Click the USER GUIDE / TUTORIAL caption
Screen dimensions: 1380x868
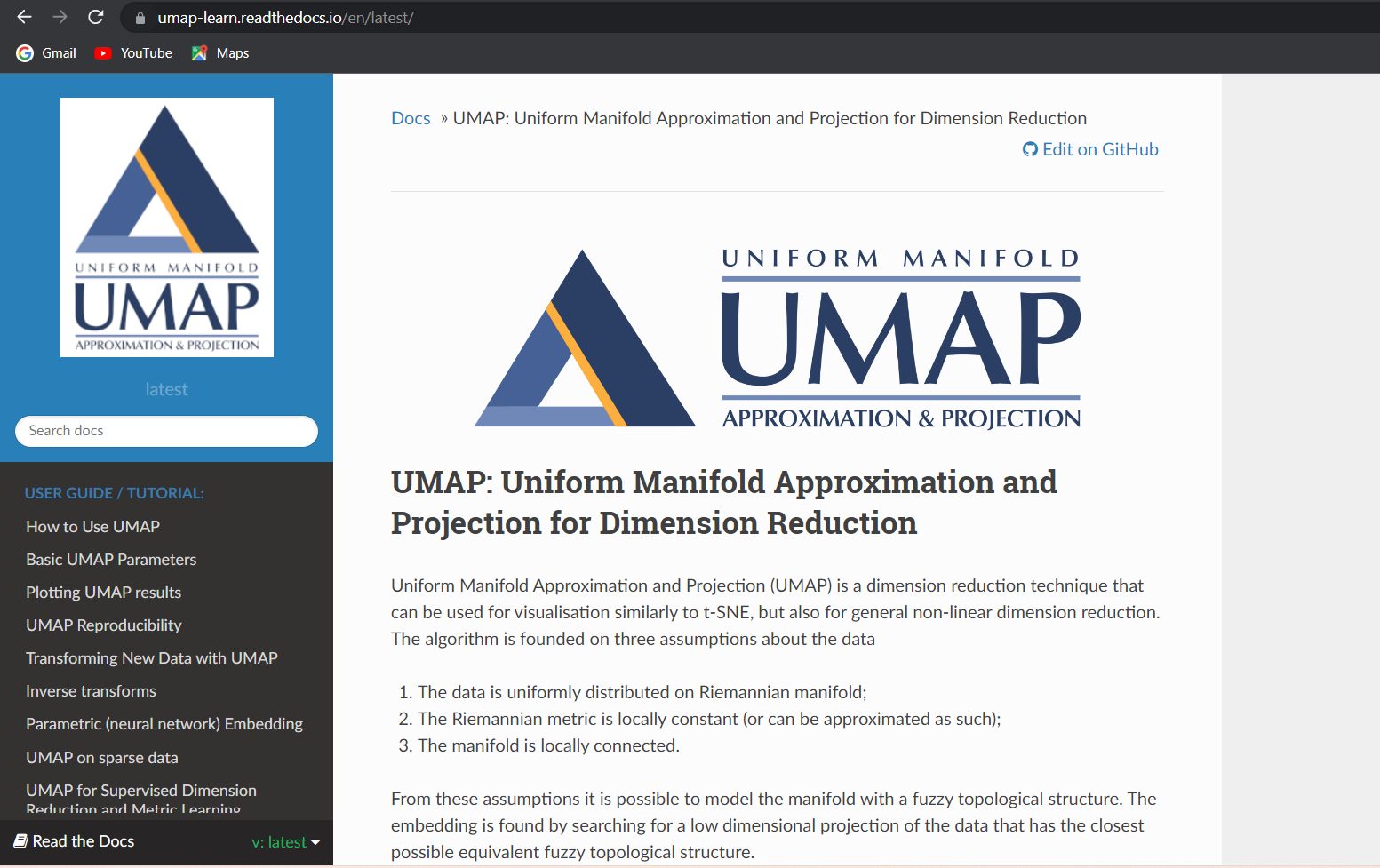(114, 493)
